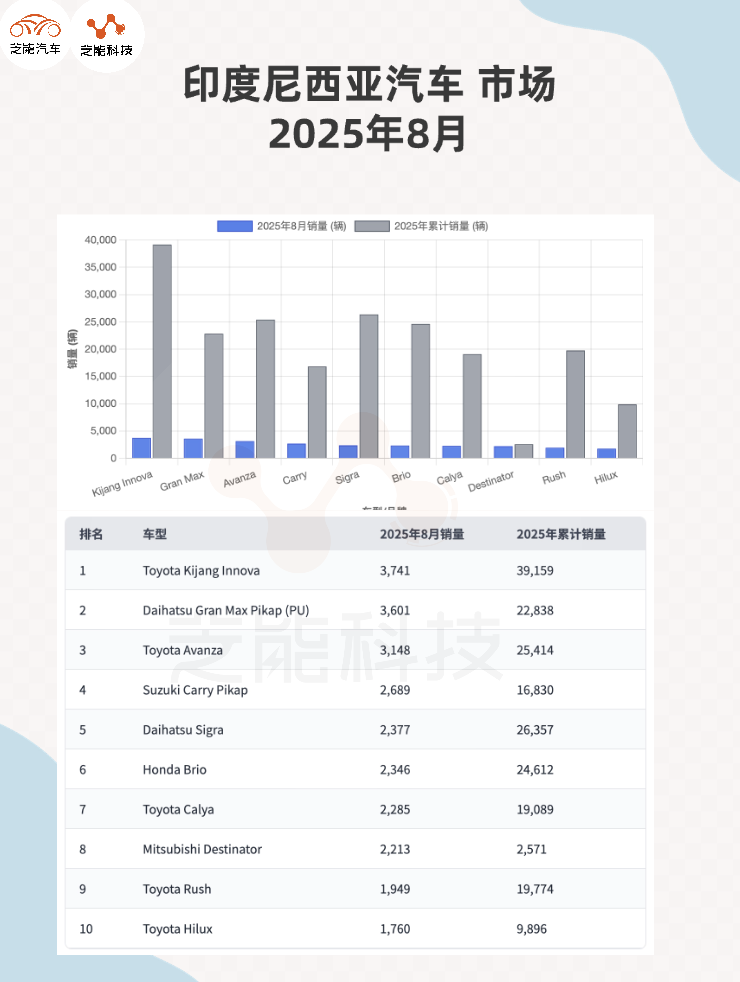Toggle the gray 2025年累计销量 legend swatch
The height and width of the screenshot is (982, 740).
coord(372,226)
